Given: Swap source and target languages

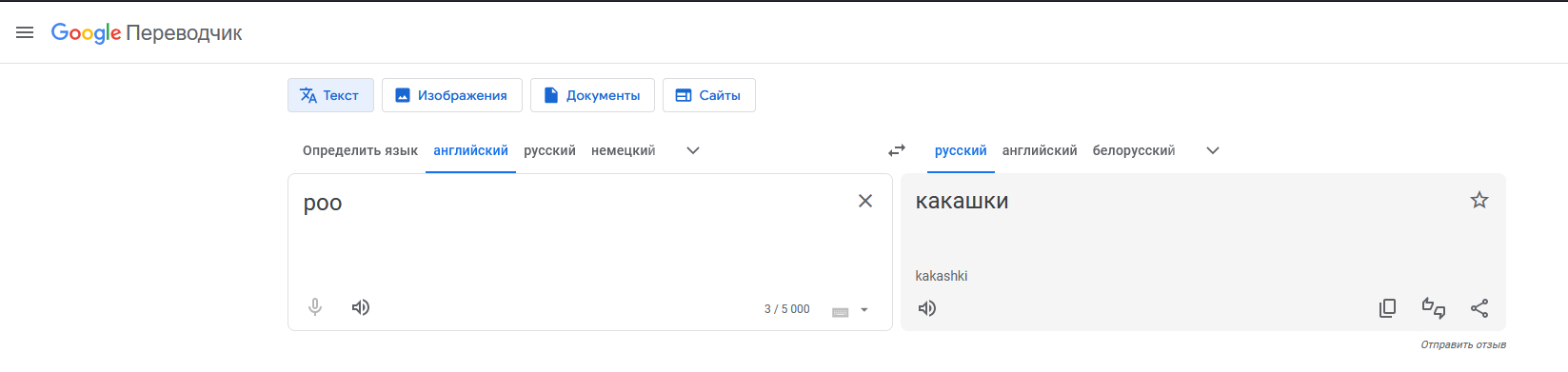Looking at the screenshot, I should point(897,150).
